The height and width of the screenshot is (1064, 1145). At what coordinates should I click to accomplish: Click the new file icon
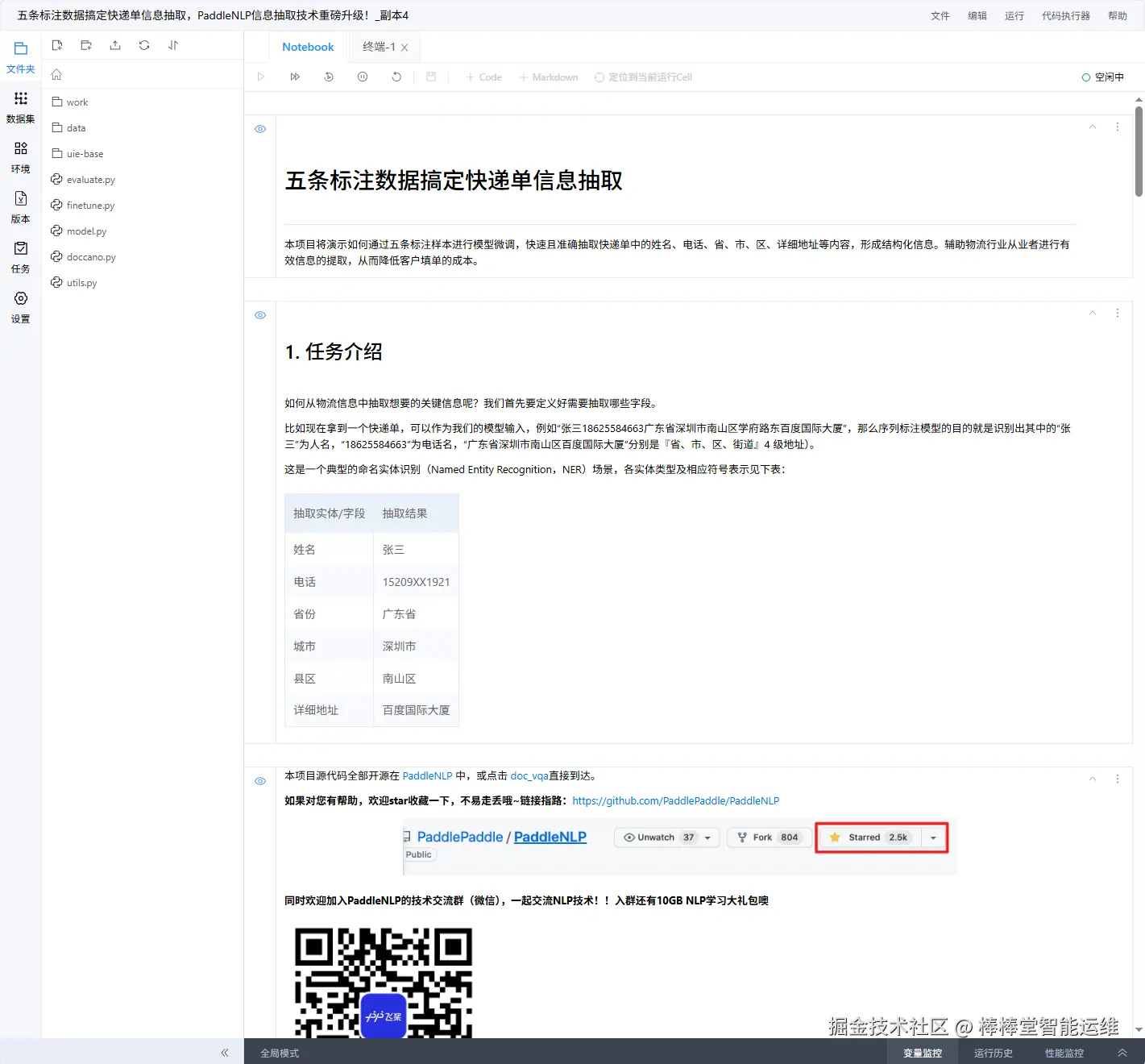(57, 45)
